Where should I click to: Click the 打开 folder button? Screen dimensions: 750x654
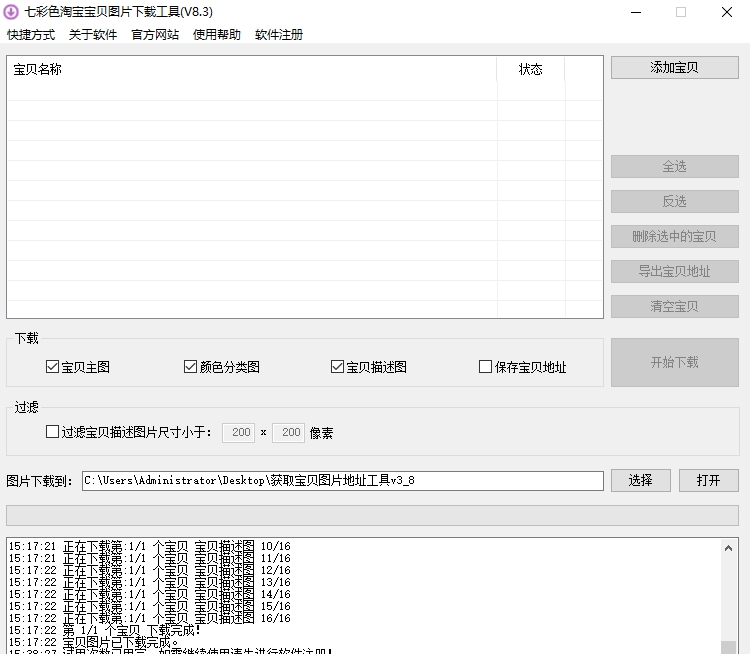click(708, 480)
